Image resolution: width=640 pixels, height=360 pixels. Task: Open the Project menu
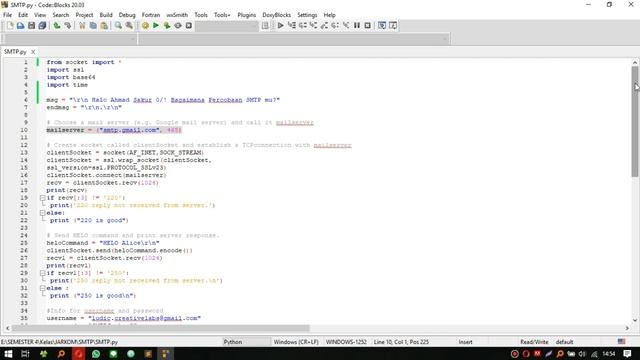[x=84, y=15]
